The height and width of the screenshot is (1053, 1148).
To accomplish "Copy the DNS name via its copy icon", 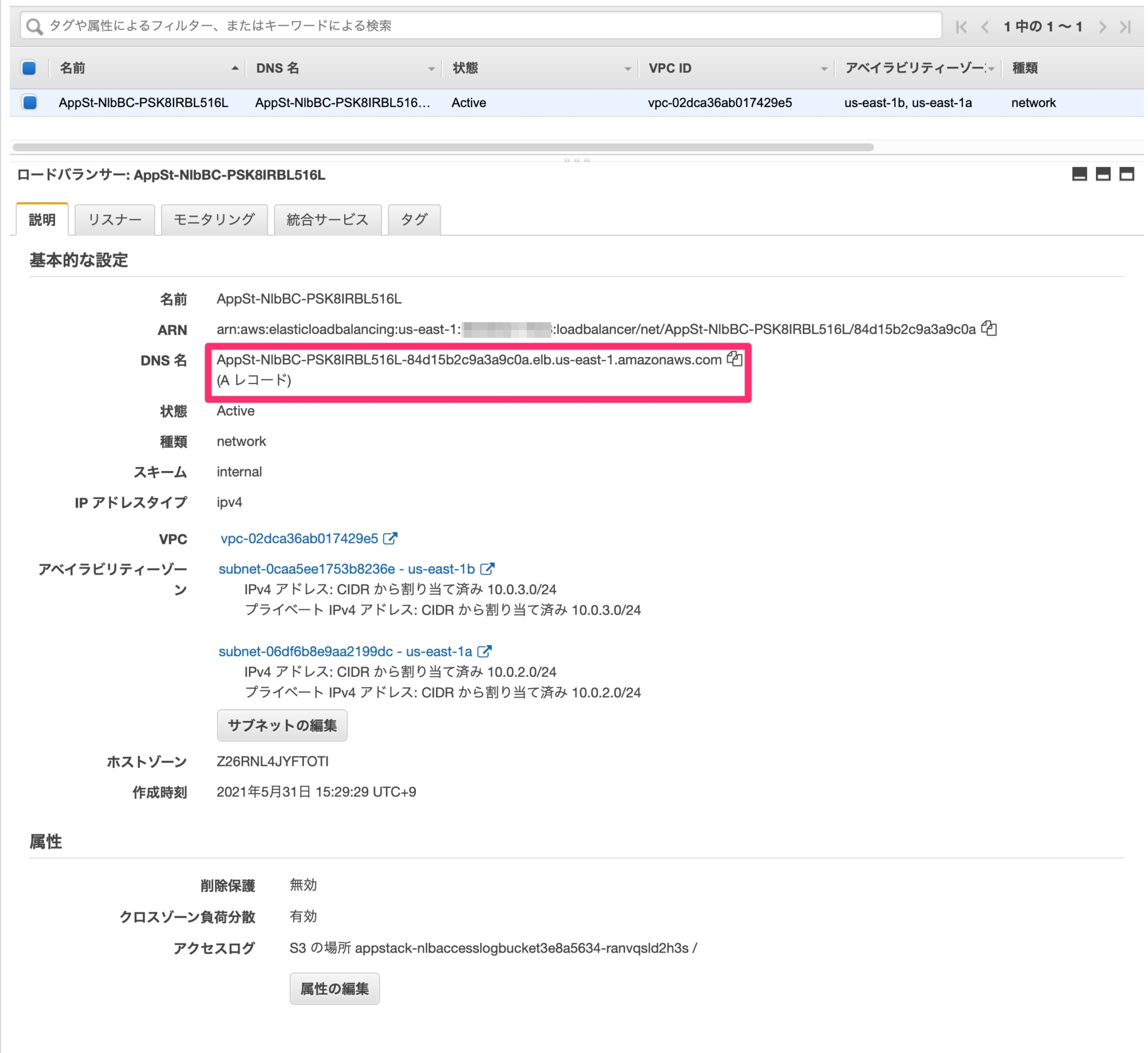I will (735, 359).
